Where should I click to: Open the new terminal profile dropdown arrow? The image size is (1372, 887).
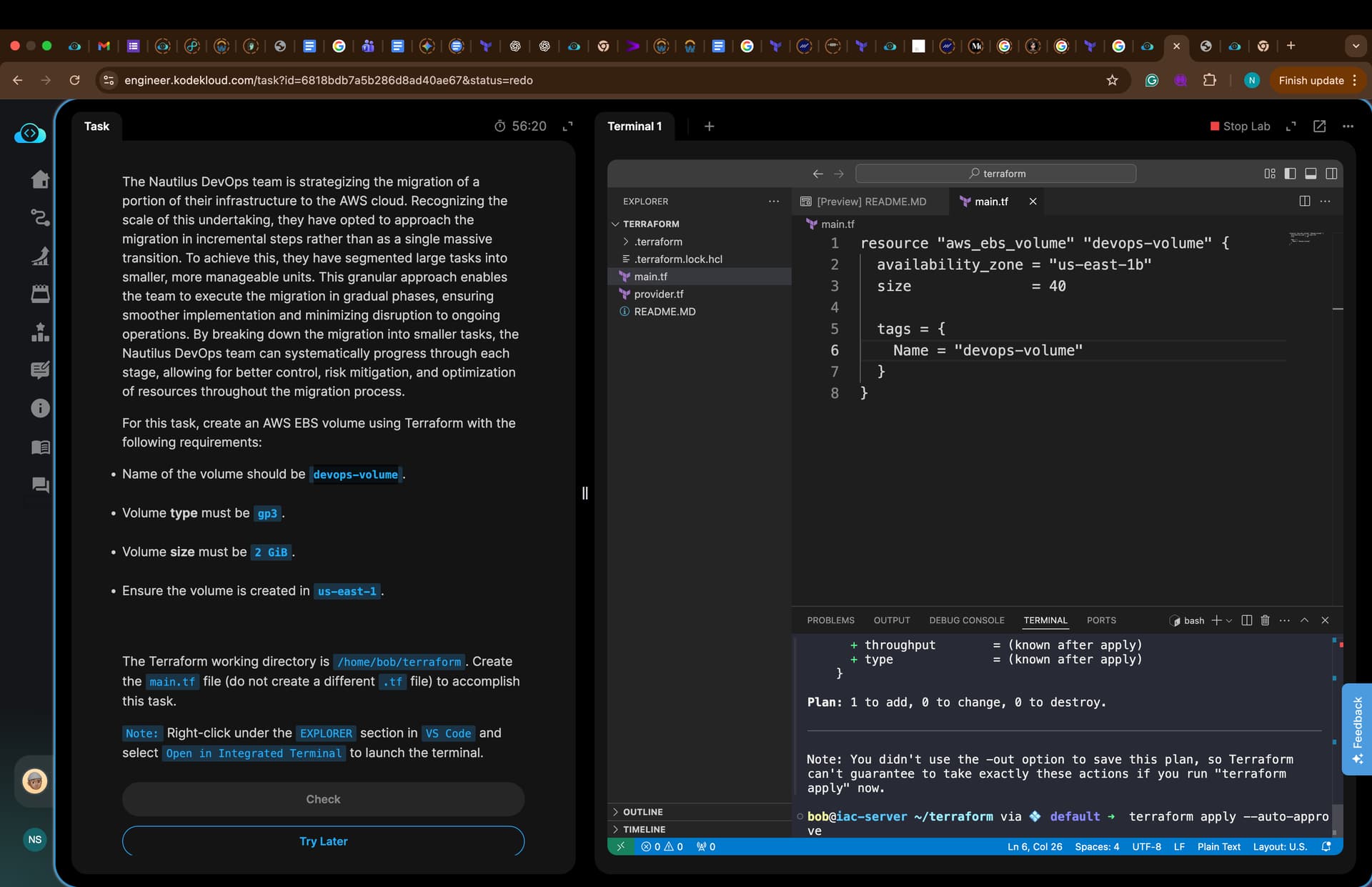tap(1229, 620)
